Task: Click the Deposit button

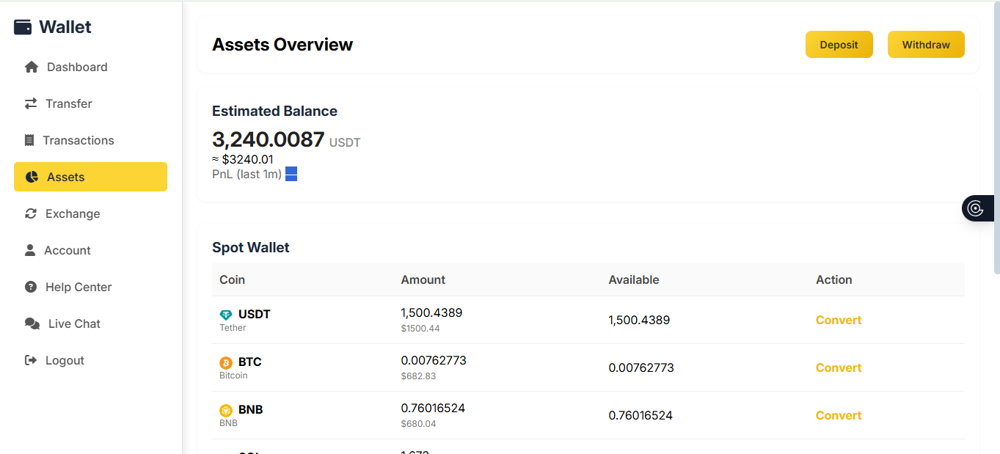Action: tap(839, 45)
